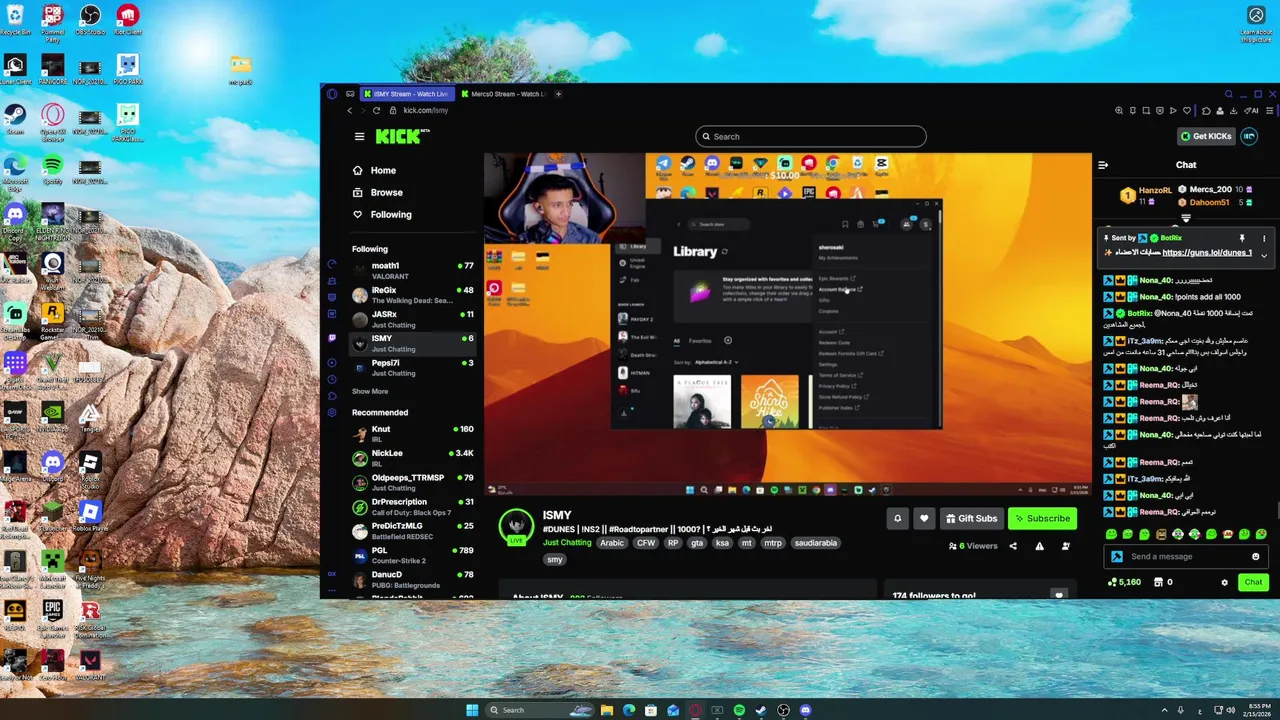The image size is (1280, 720).
Task: Share the ISMY stream
Action: (x=1013, y=546)
